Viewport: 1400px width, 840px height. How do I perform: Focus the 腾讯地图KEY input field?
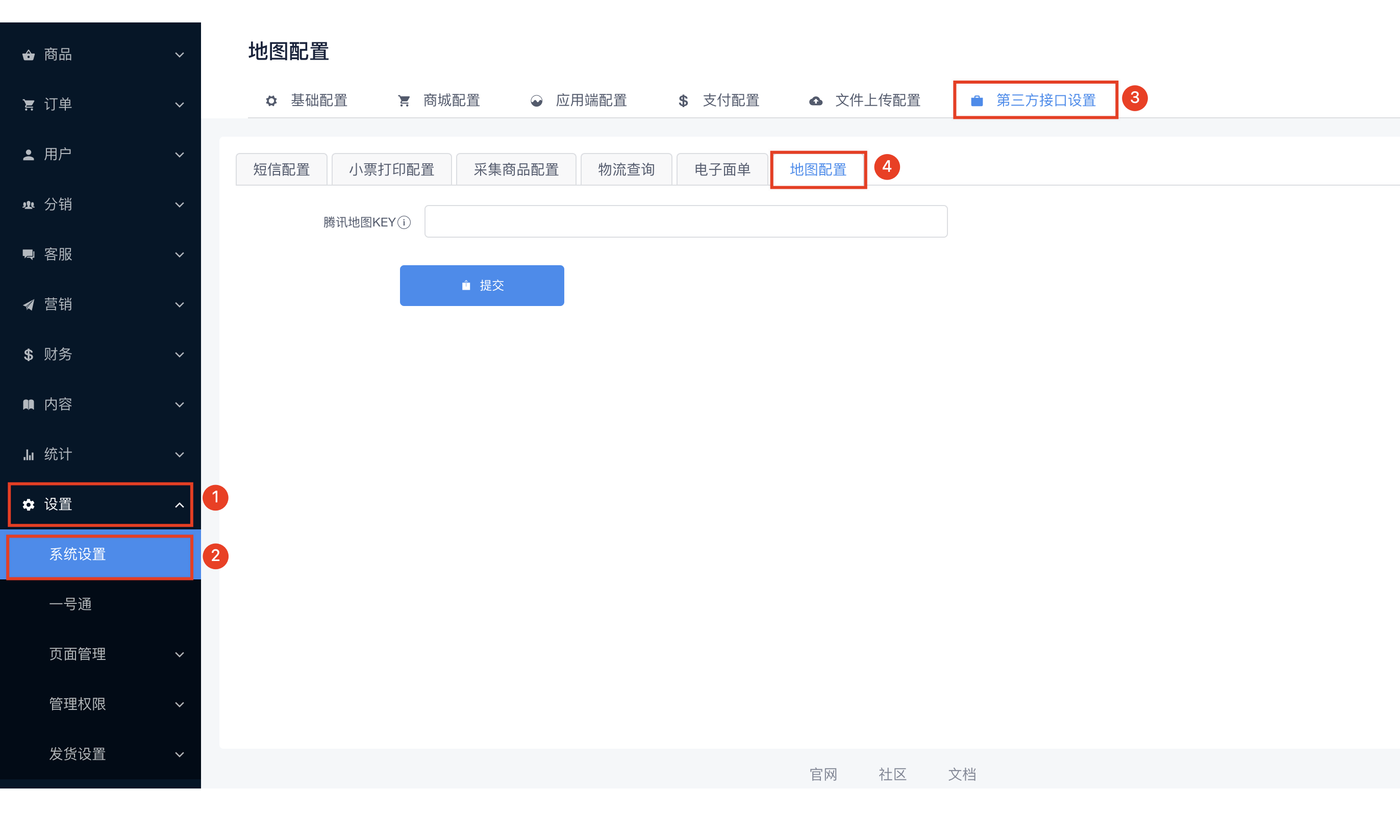[x=686, y=221]
